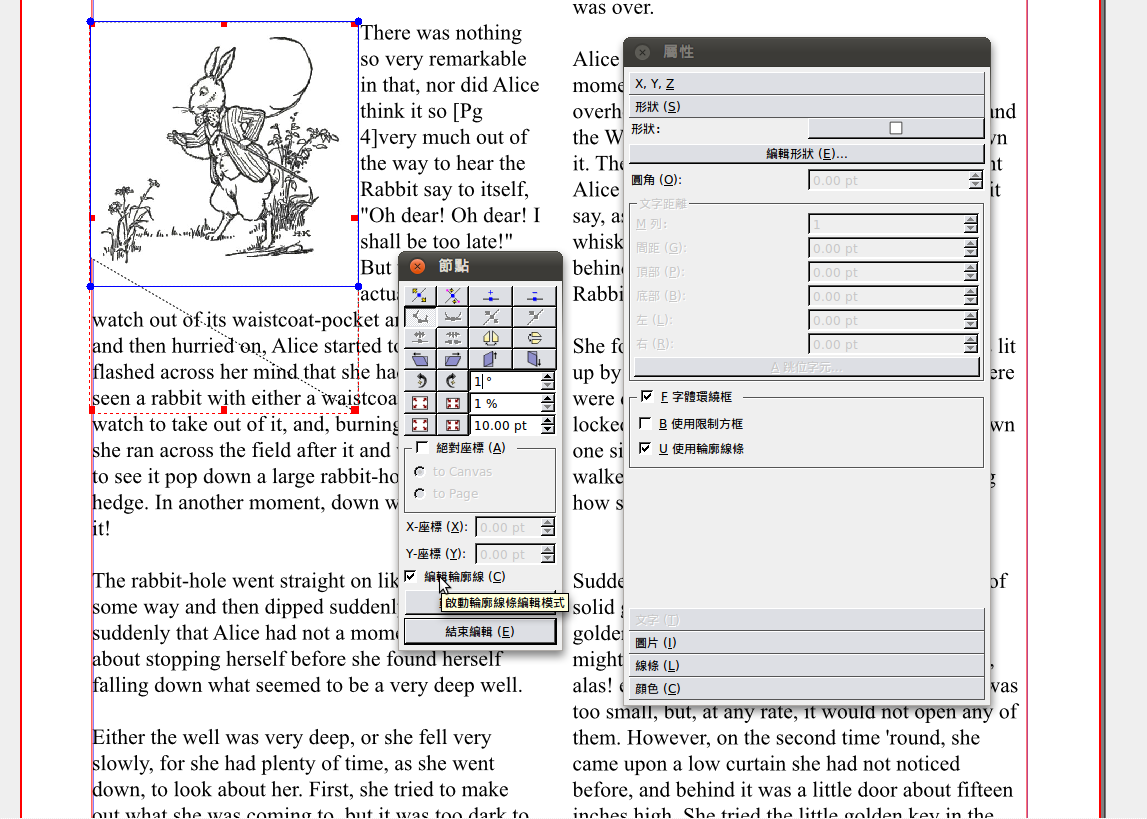
Task: Select the Move Control Points tool
Action: coord(453,295)
